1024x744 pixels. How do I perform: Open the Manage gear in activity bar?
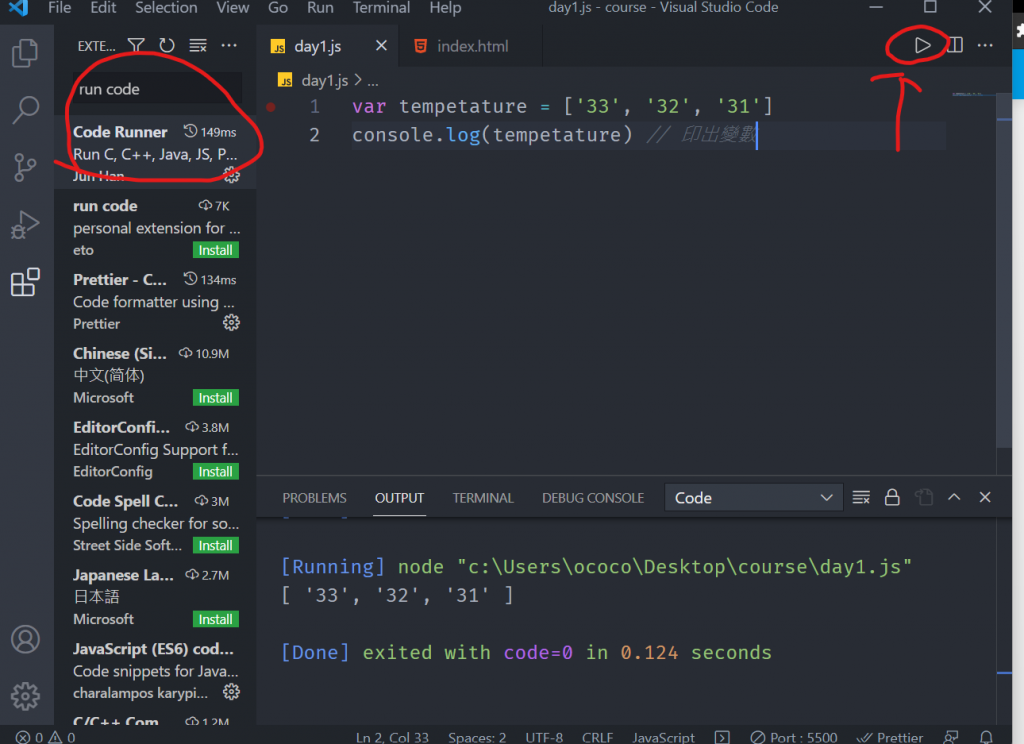pos(25,696)
